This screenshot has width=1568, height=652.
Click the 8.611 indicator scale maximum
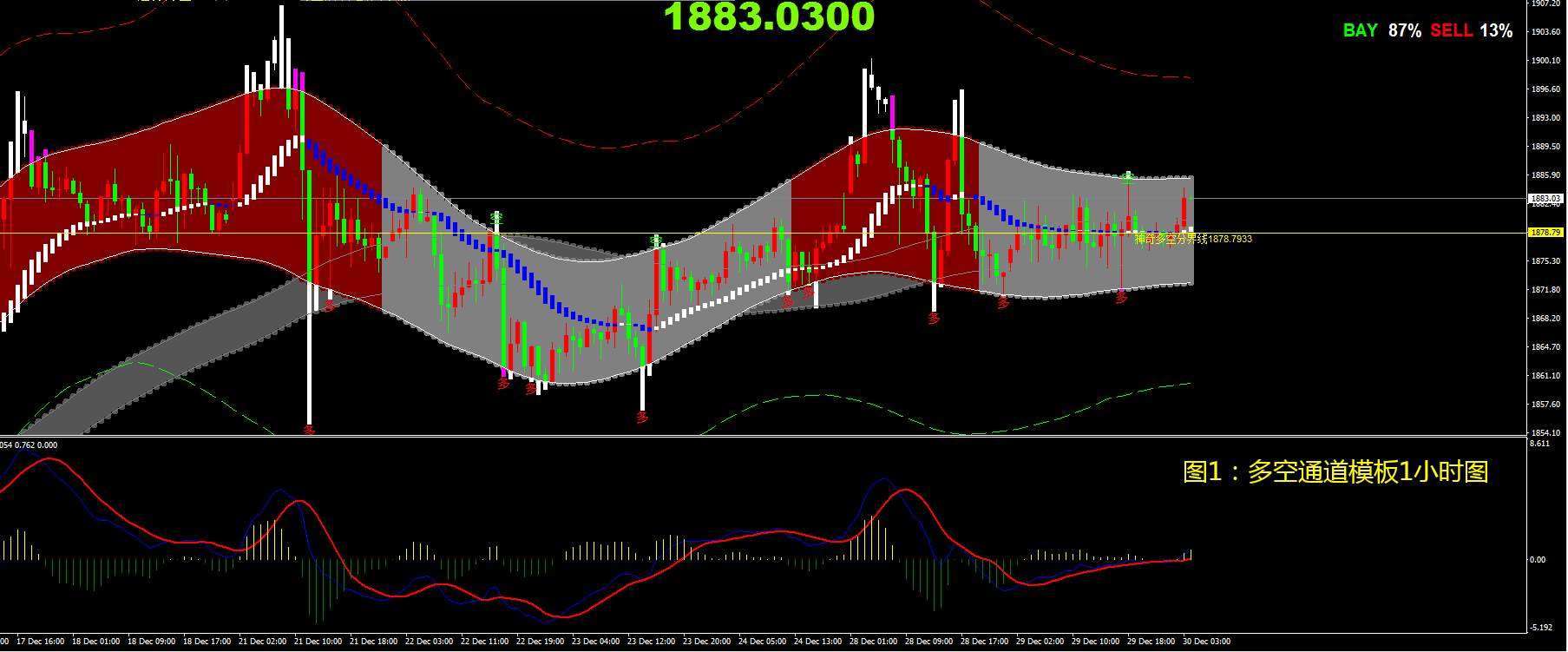[1540, 444]
